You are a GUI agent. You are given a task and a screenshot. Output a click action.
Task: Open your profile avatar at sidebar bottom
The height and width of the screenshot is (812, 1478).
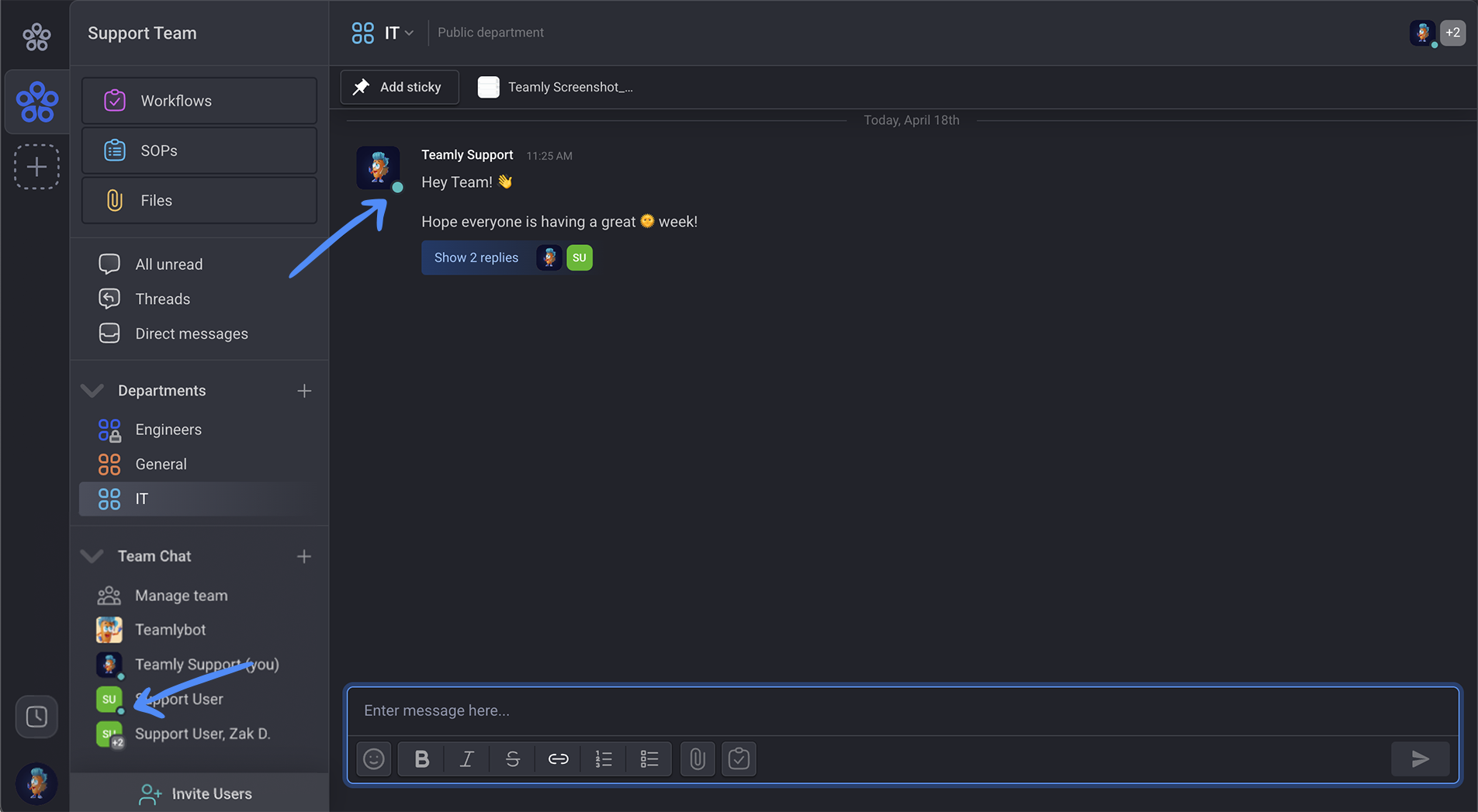tap(36, 783)
